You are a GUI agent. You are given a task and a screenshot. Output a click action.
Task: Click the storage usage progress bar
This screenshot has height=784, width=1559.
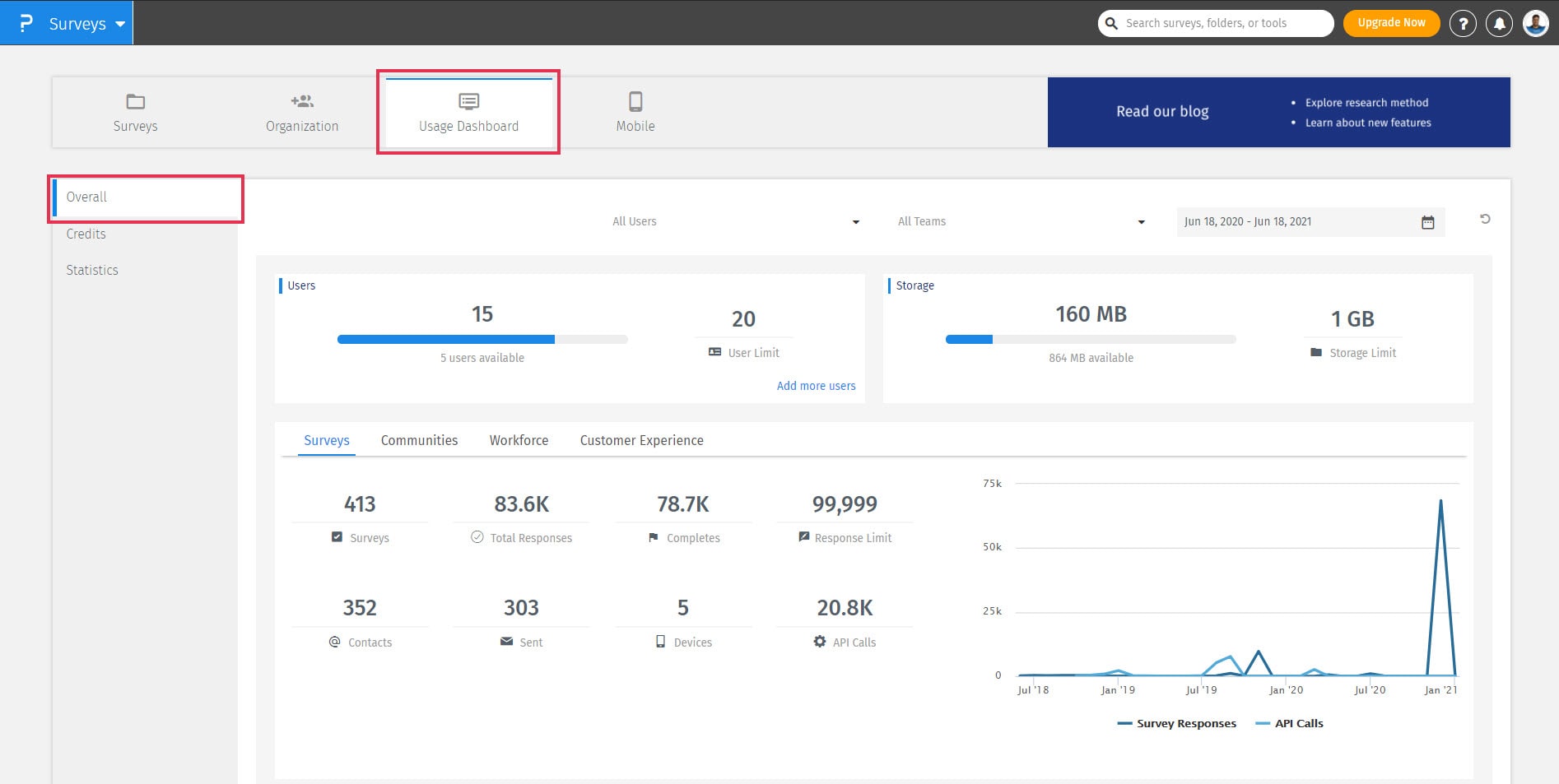1090,340
